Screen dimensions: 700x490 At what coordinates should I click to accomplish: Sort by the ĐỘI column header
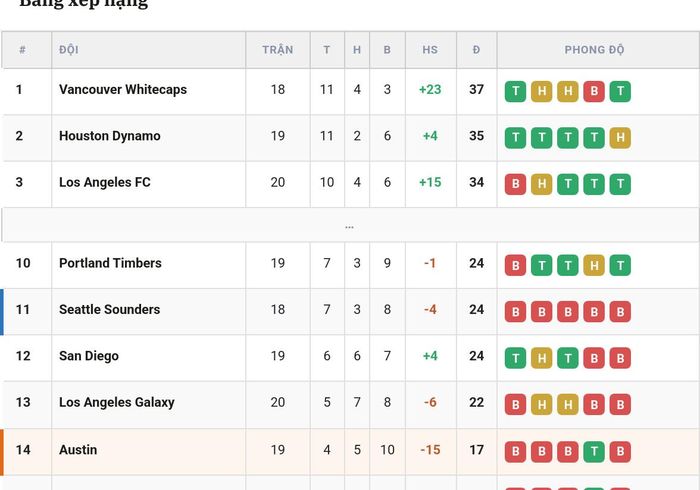point(69,50)
